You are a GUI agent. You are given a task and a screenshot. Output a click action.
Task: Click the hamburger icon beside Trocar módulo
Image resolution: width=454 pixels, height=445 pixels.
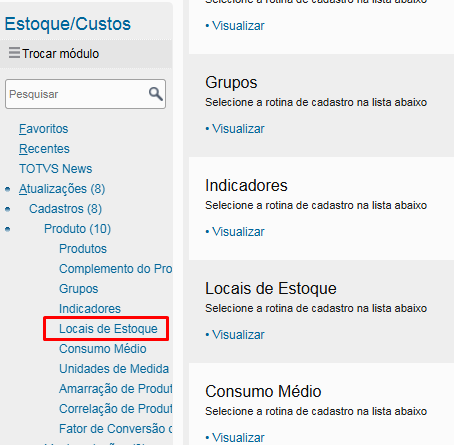coord(14,53)
